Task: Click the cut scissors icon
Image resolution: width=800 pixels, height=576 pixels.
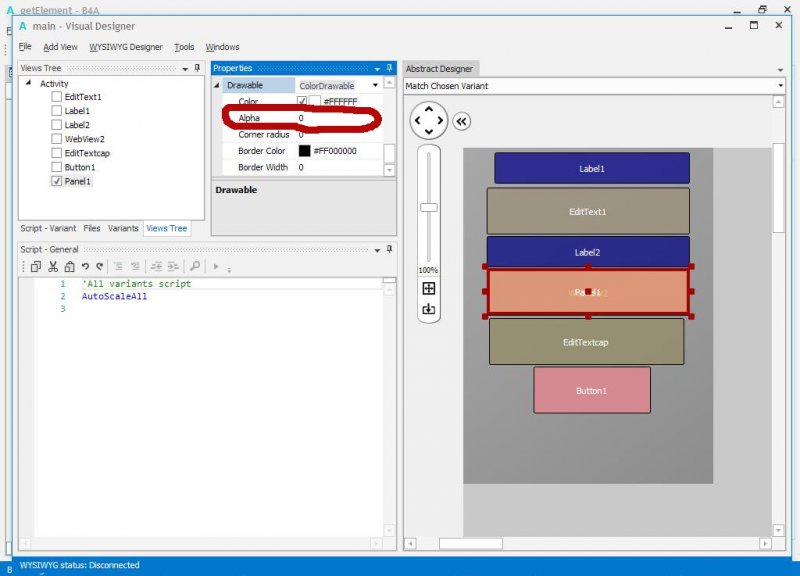Action: coord(53,266)
